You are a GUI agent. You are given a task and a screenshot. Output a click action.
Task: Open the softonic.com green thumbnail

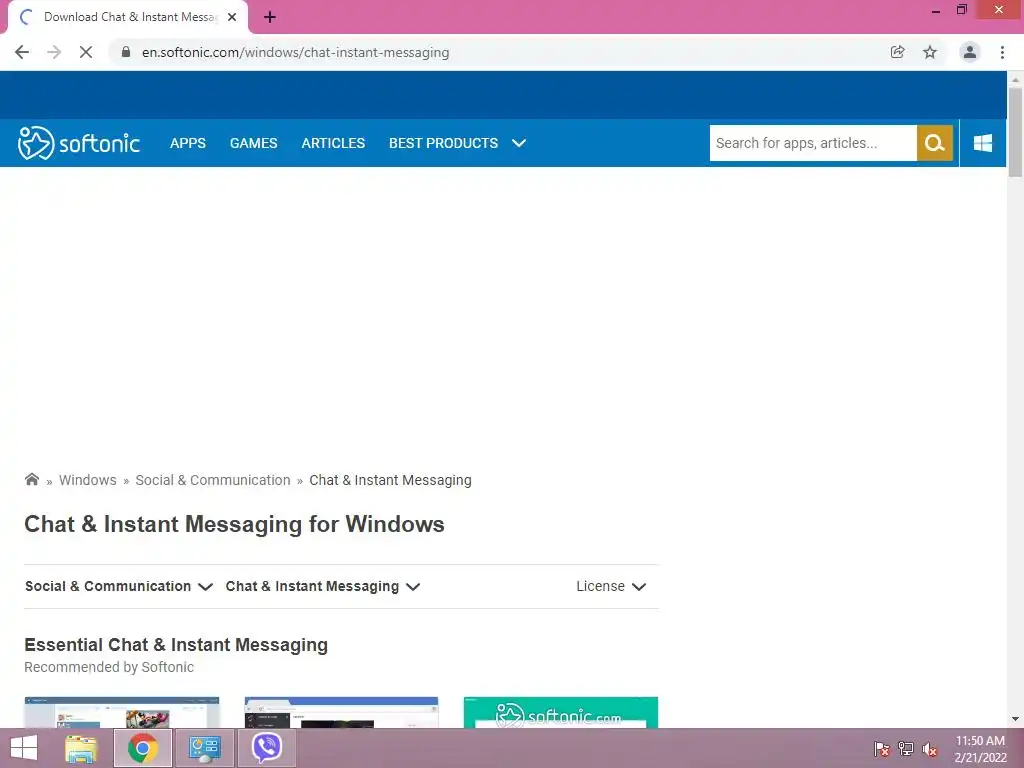[x=560, y=712]
